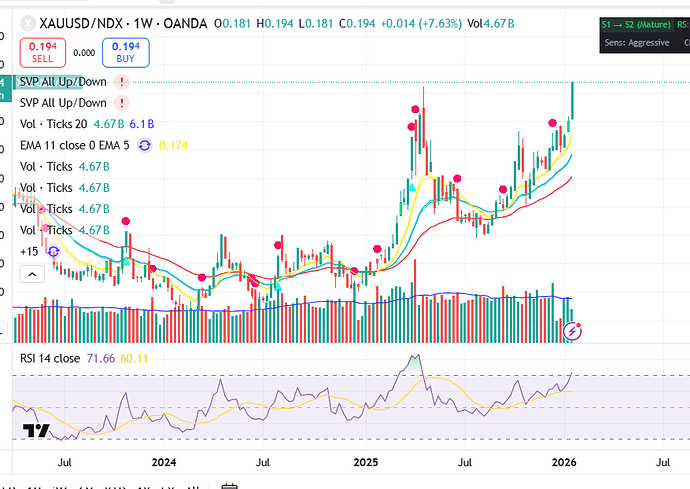Click the 2025 label on time axis
The image size is (690, 489).
click(366, 462)
